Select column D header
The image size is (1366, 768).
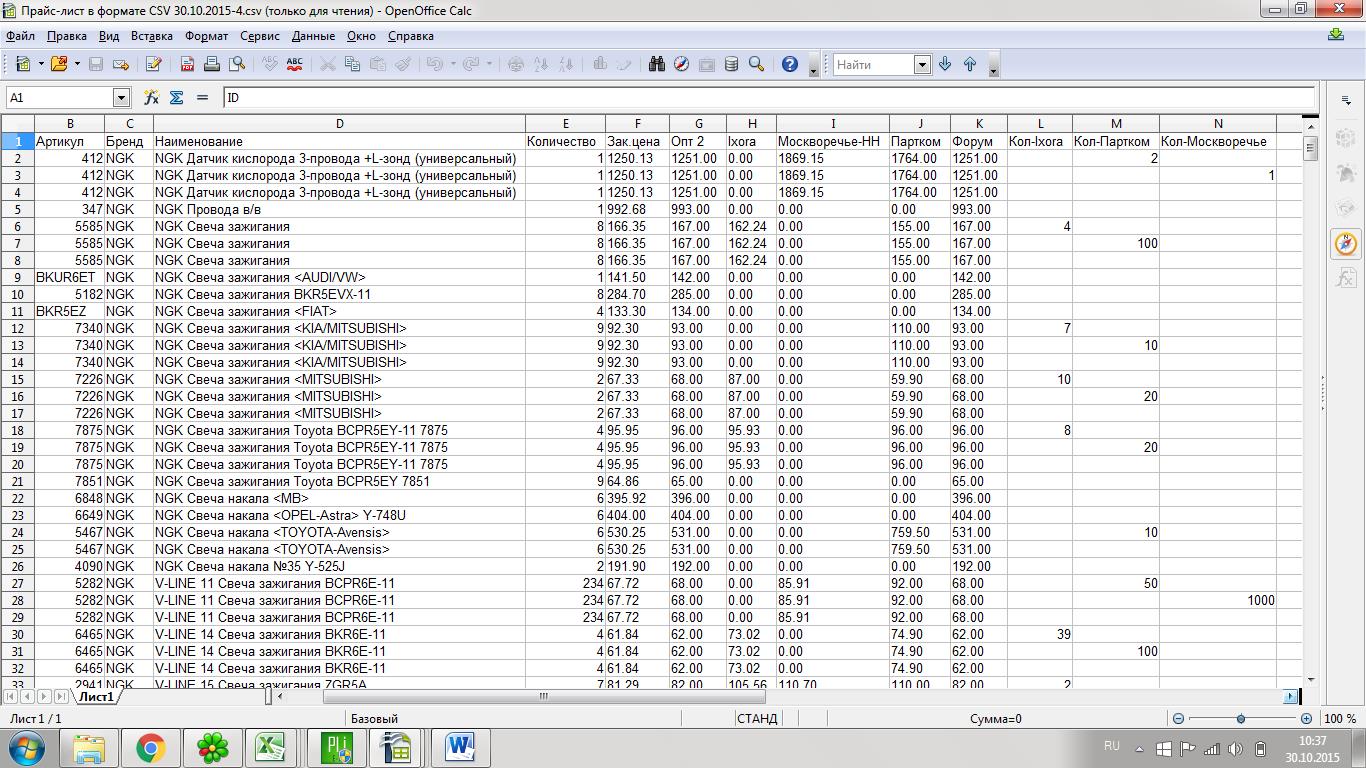(x=339, y=124)
